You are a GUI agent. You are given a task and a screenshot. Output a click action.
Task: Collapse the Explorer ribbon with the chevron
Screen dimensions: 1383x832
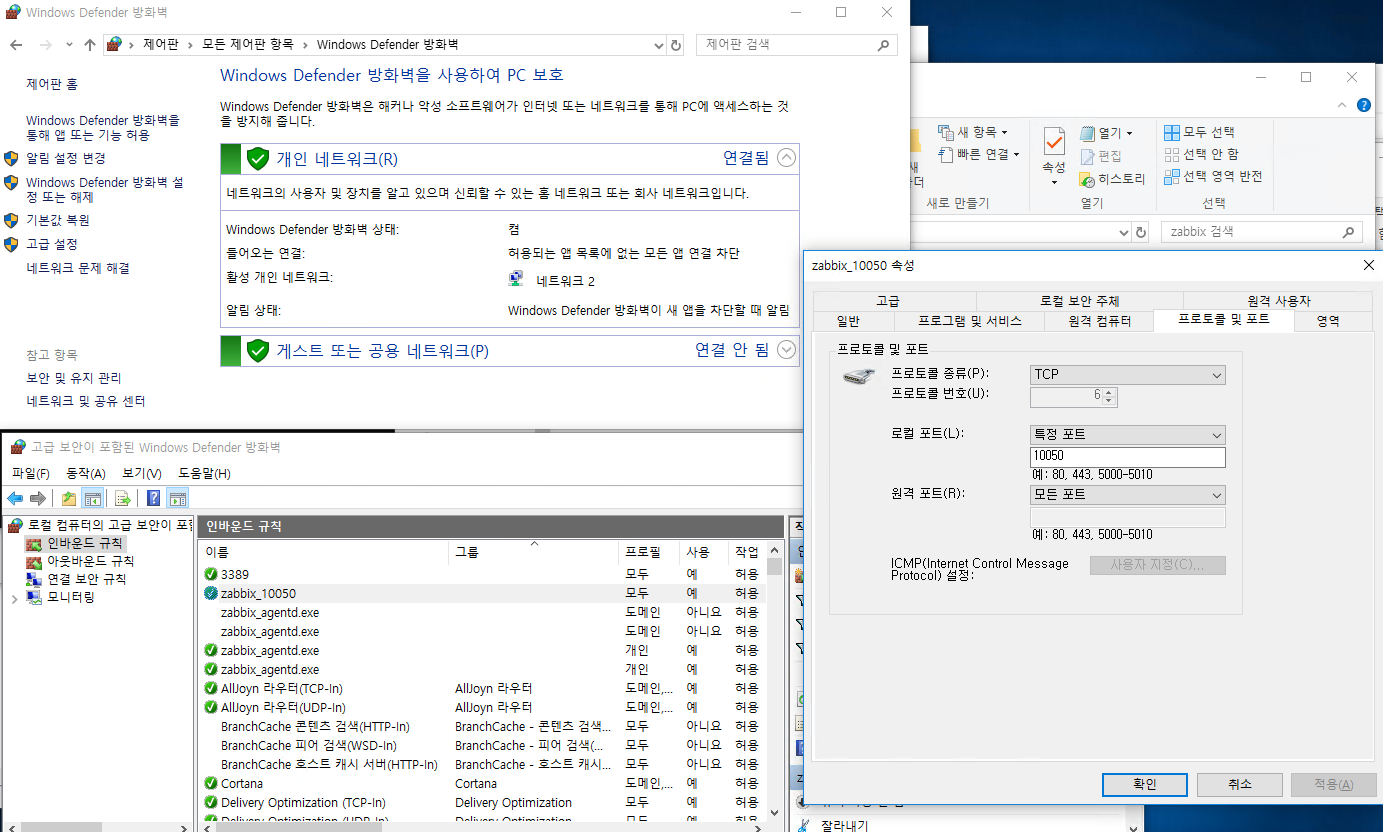click(x=1343, y=105)
